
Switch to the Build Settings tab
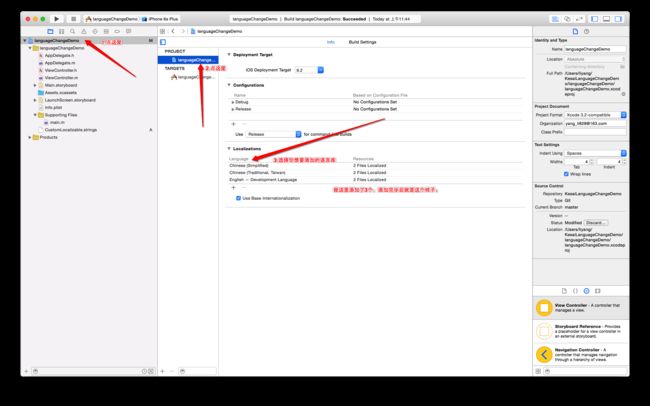[362, 42]
